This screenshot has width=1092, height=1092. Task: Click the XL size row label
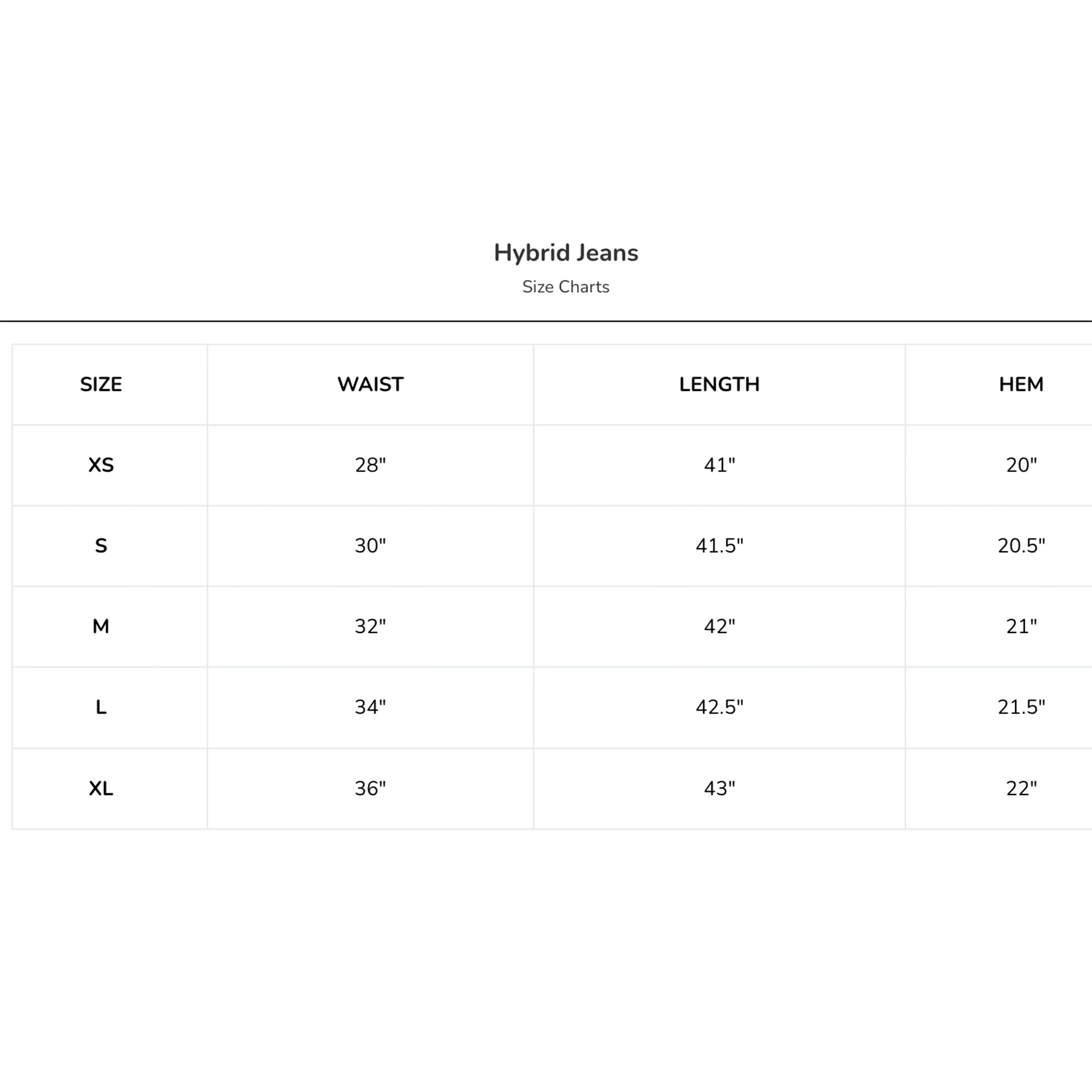[101, 789]
